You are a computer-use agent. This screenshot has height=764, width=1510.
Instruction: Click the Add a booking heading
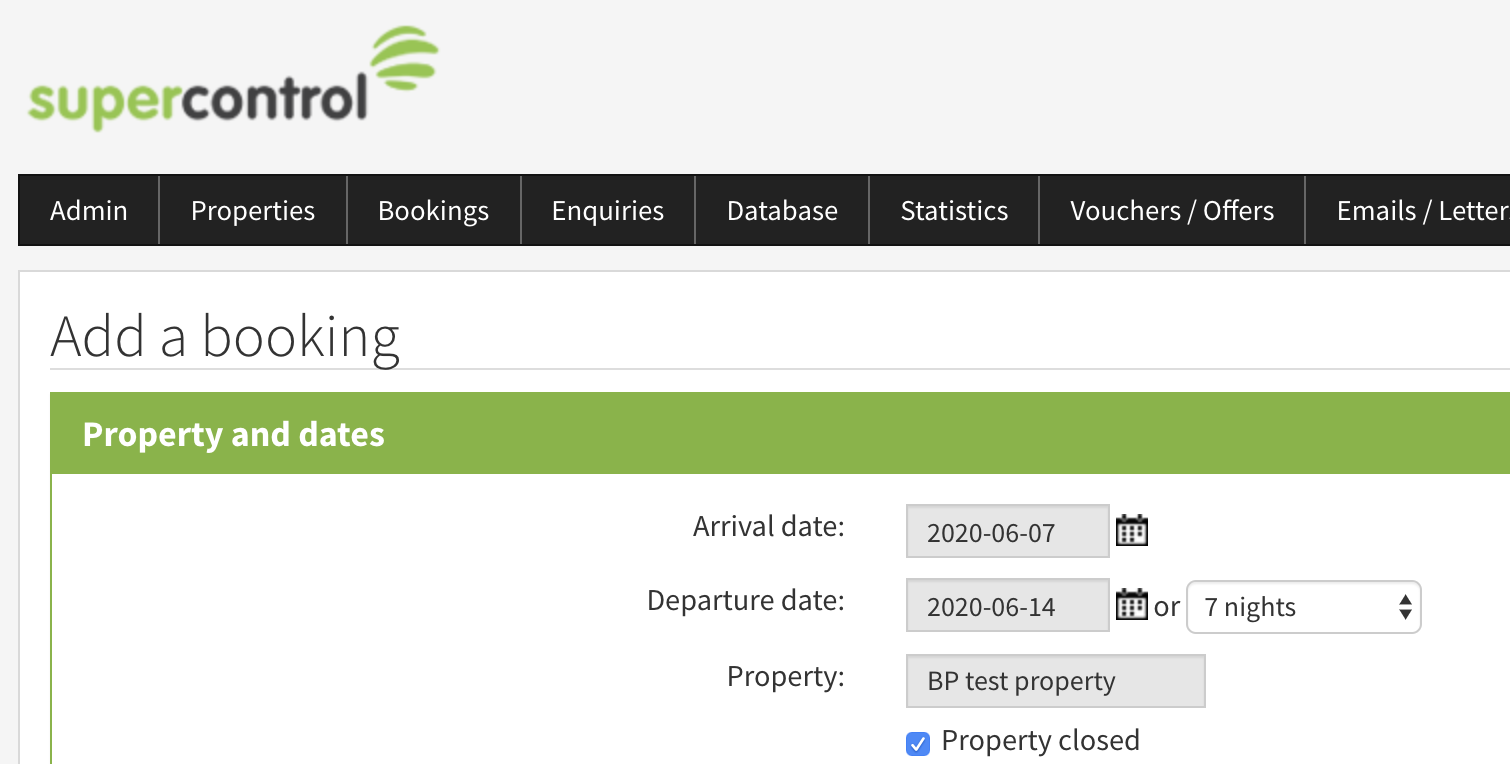[x=225, y=337]
